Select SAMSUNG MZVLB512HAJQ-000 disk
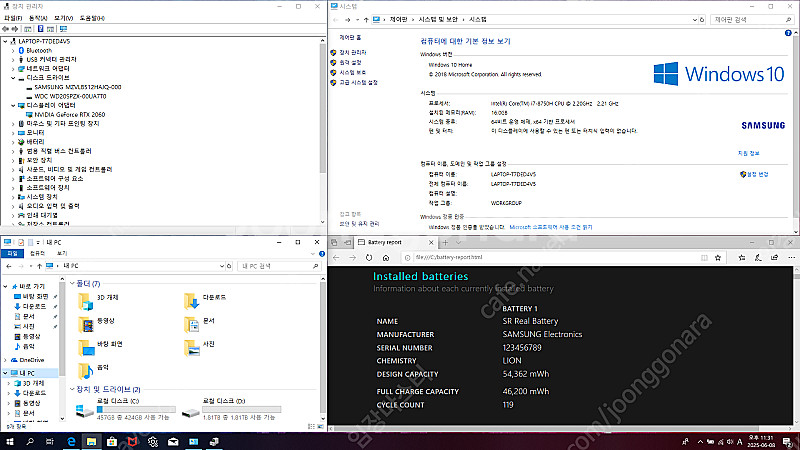 pos(78,87)
